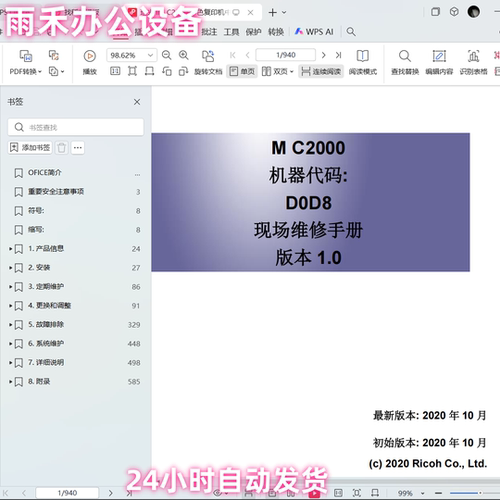Viewport: 500px width, 500px height.
Task: Expand the 8. 附录 bookmark
Action: tap(11, 382)
